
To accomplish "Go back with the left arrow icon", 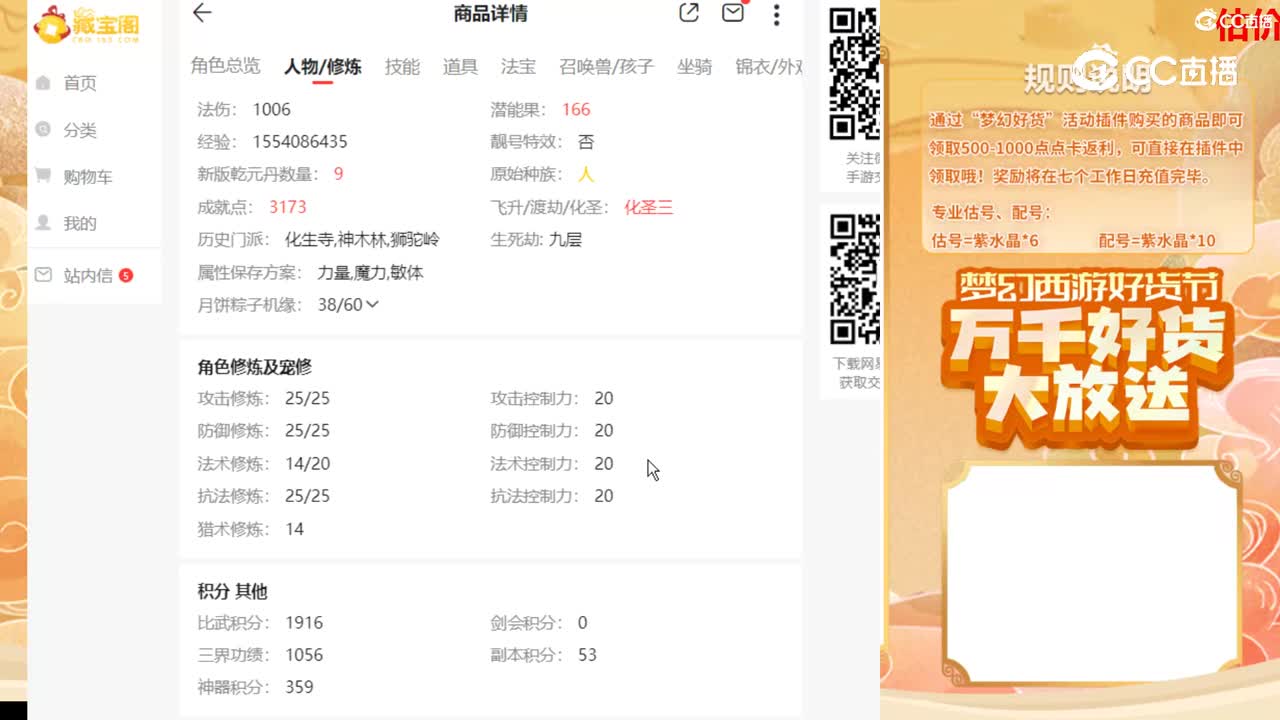I will click(x=202, y=13).
